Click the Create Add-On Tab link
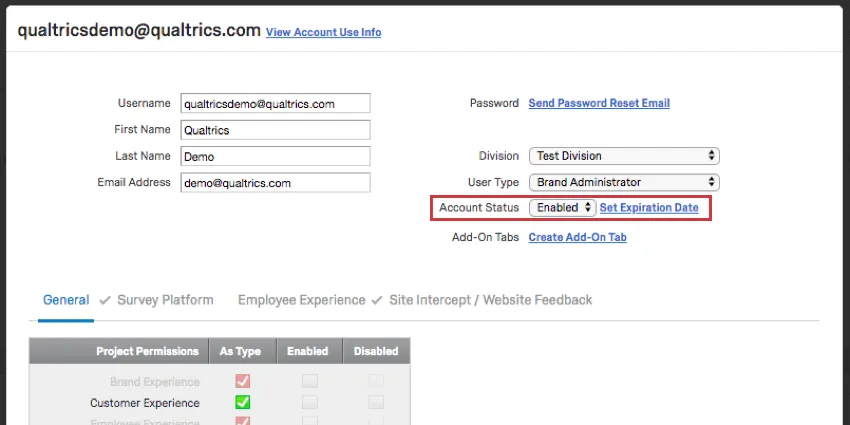This screenshot has width=850, height=425. tap(577, 237)
